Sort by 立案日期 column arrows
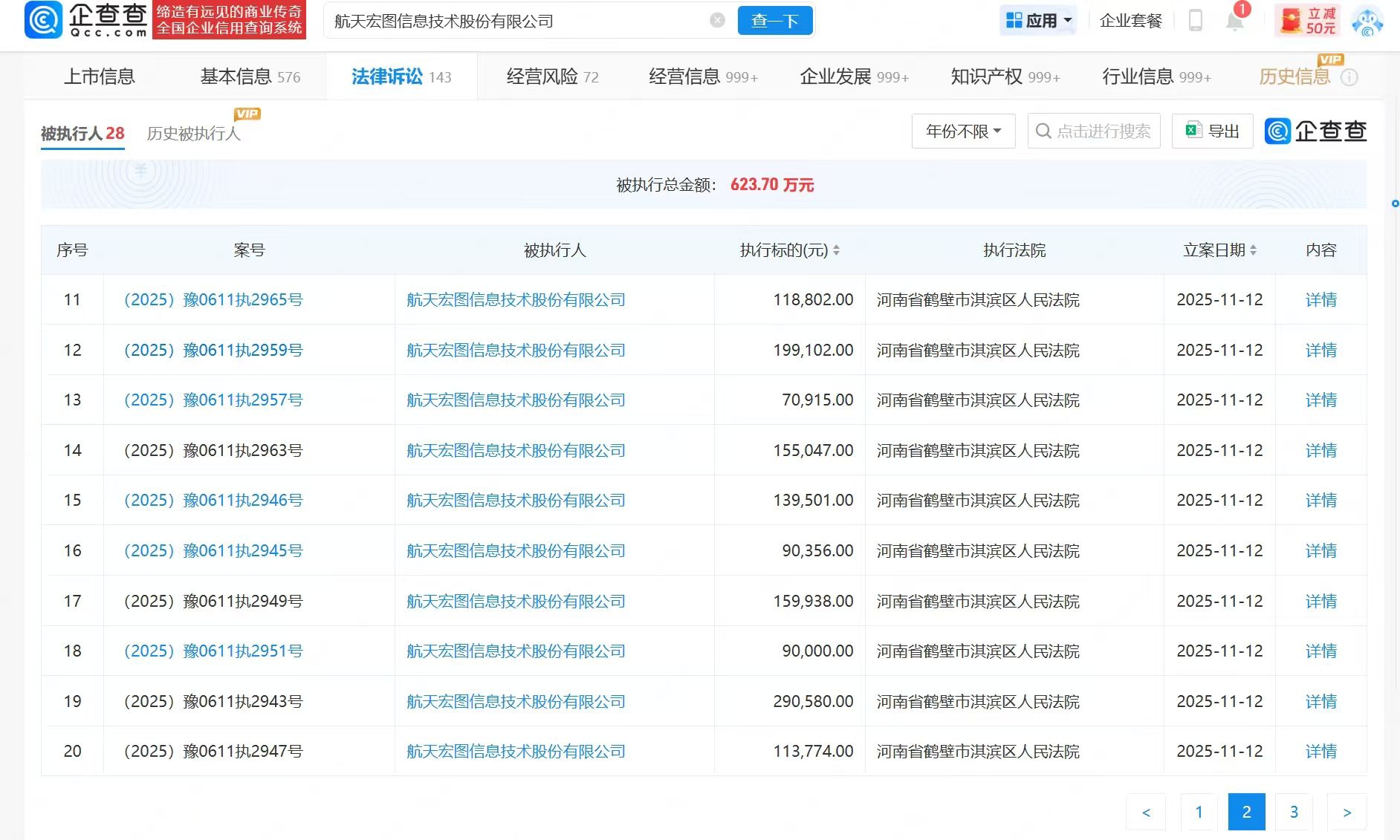The image size is (1400, 840). 1254,251
